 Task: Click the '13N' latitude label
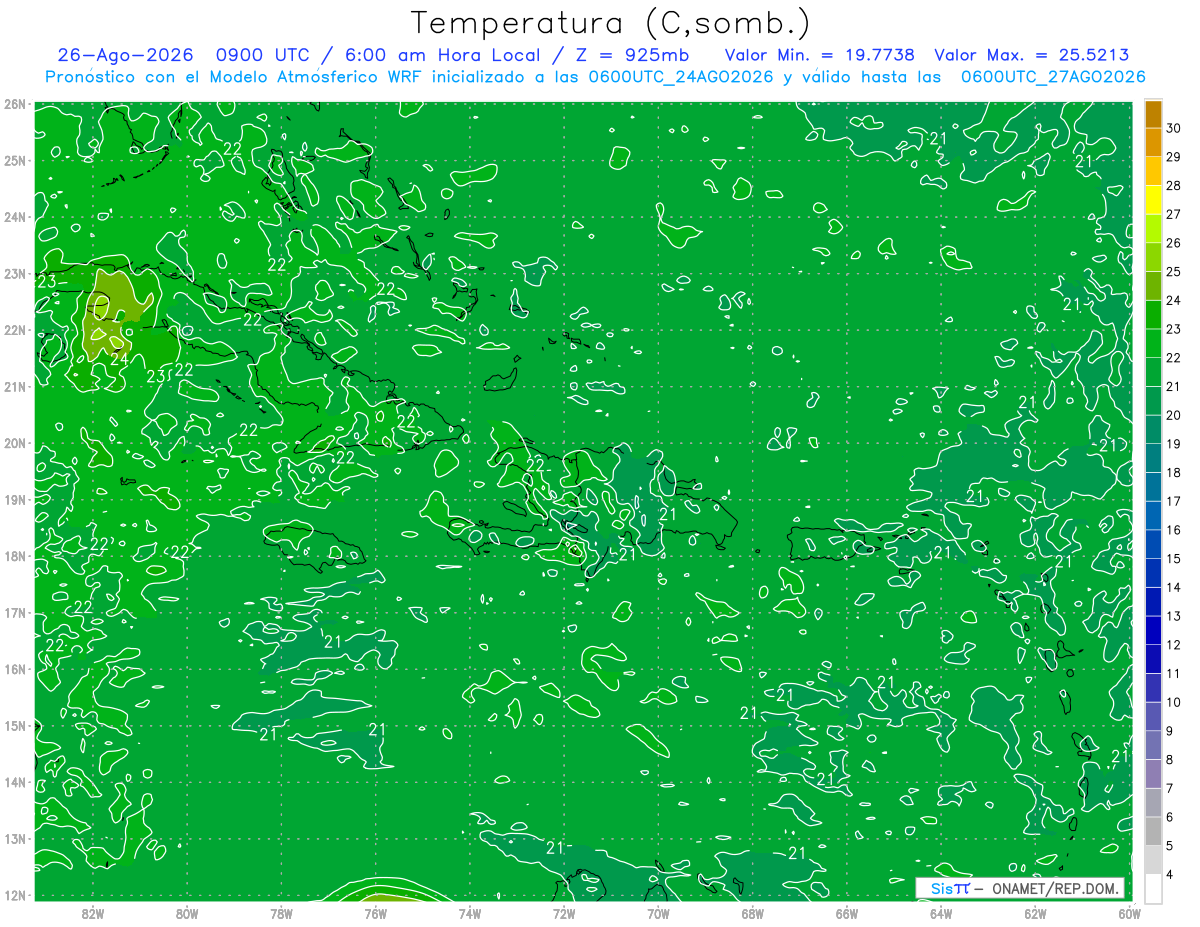click(14, 838)
